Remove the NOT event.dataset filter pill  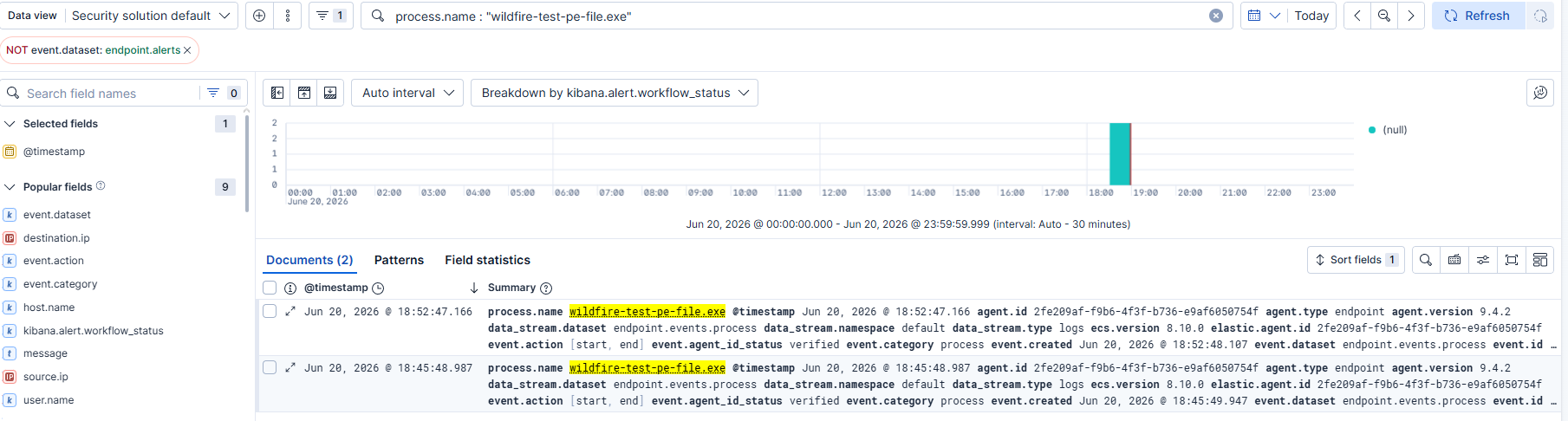pyautogui.click(x=187, y=50)
